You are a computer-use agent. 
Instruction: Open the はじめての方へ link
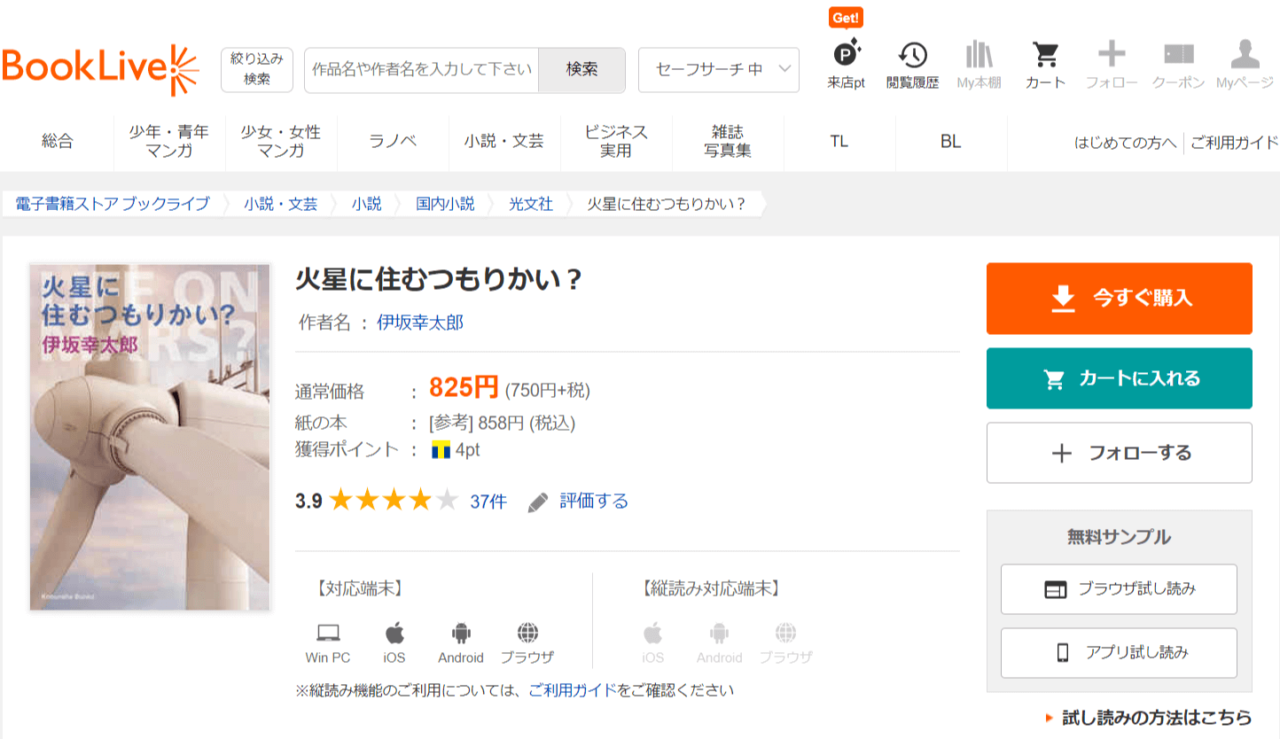pos(1125,142)
